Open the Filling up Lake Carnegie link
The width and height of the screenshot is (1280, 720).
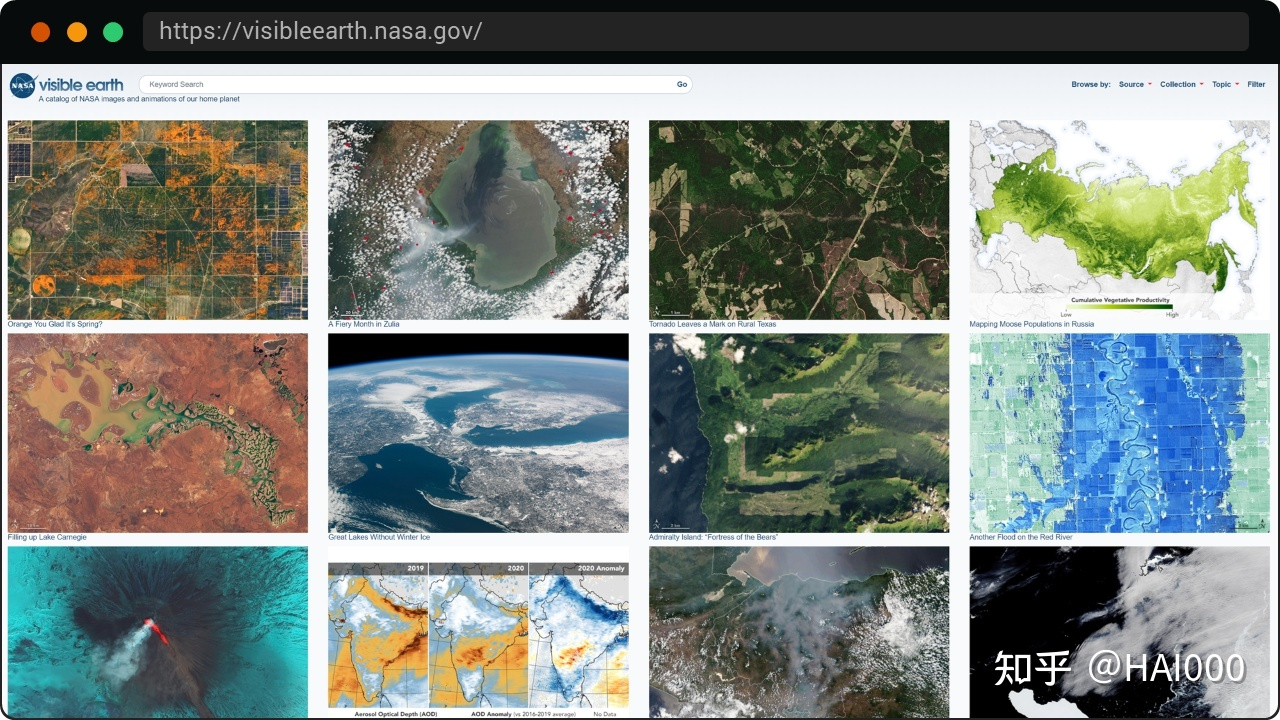coord(47,537)
